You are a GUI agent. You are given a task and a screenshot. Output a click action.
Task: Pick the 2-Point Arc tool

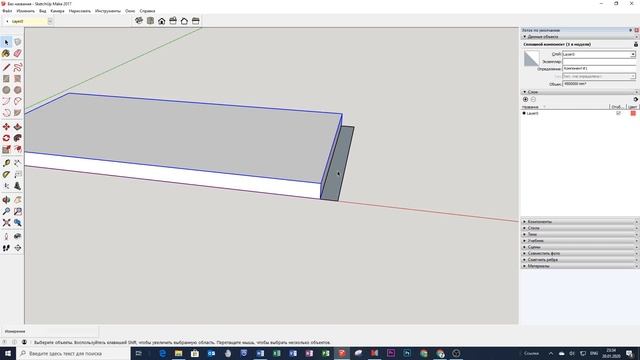click(18, 101)
